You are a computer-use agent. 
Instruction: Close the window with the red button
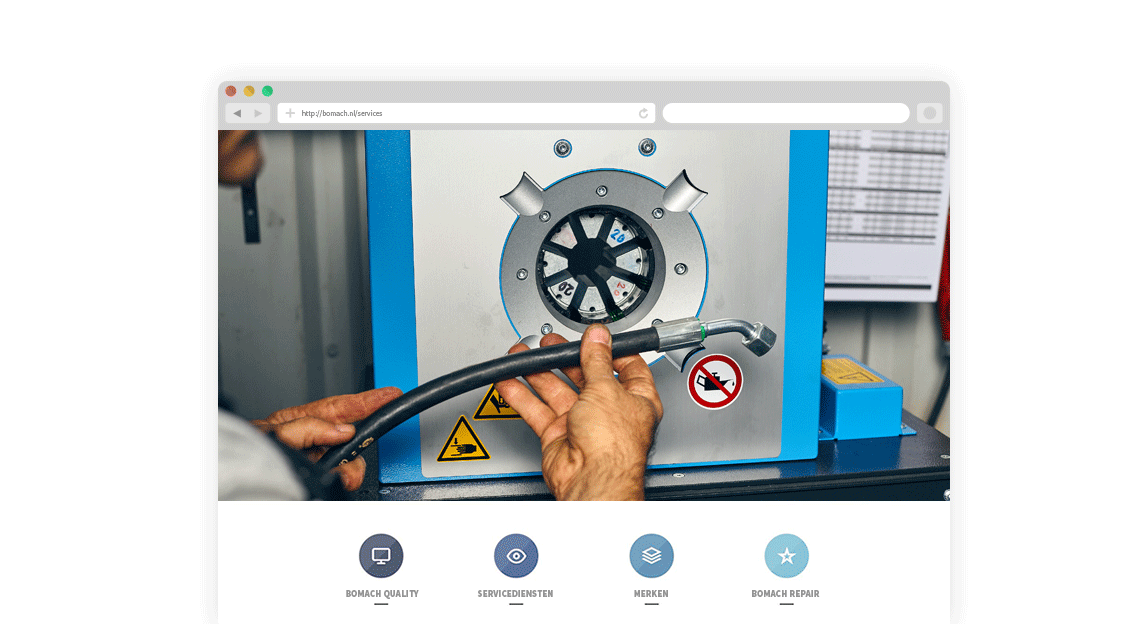[x=231, y=91]
